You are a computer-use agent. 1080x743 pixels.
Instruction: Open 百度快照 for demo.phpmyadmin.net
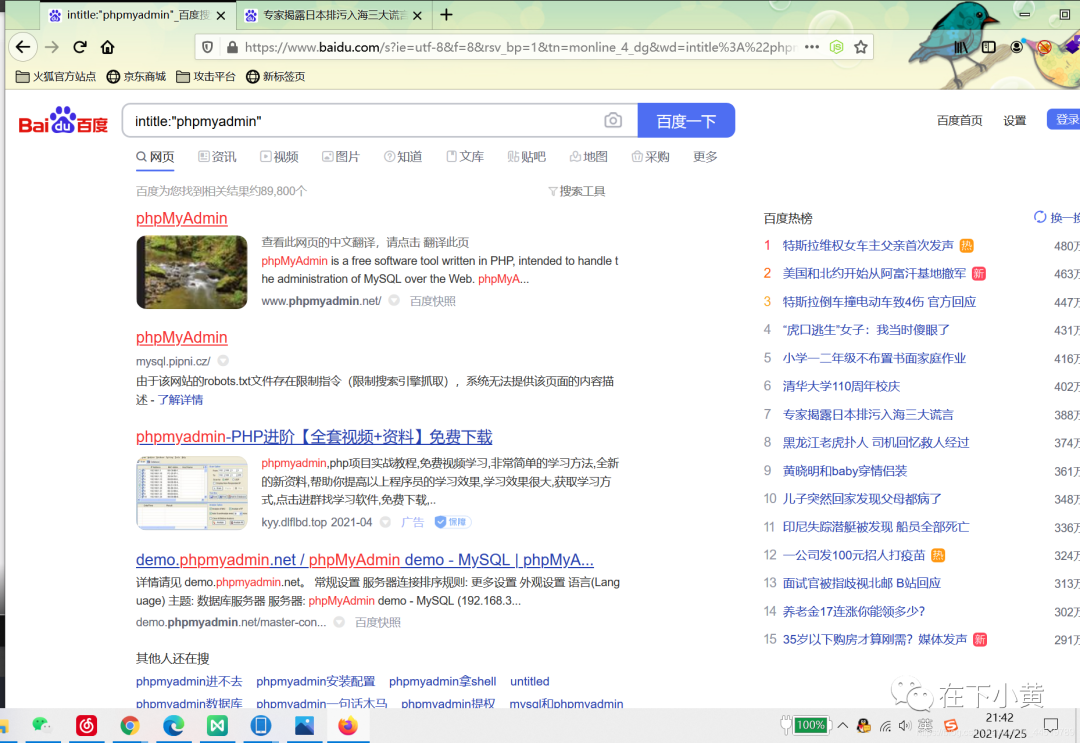[377, 622]
